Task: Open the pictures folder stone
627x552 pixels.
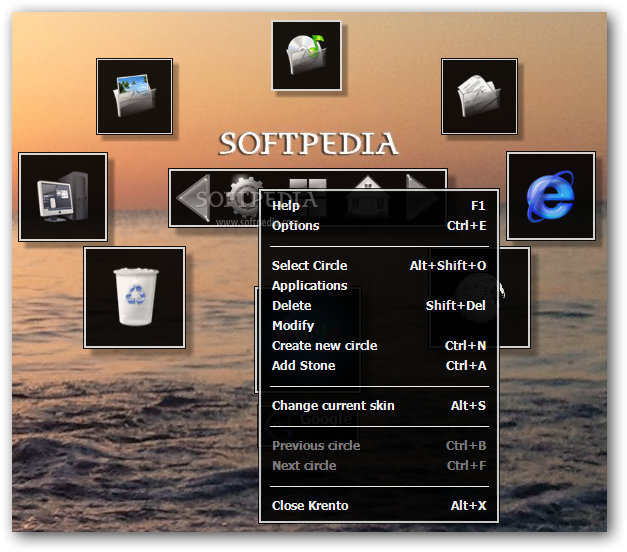Action: click(134, 96)
